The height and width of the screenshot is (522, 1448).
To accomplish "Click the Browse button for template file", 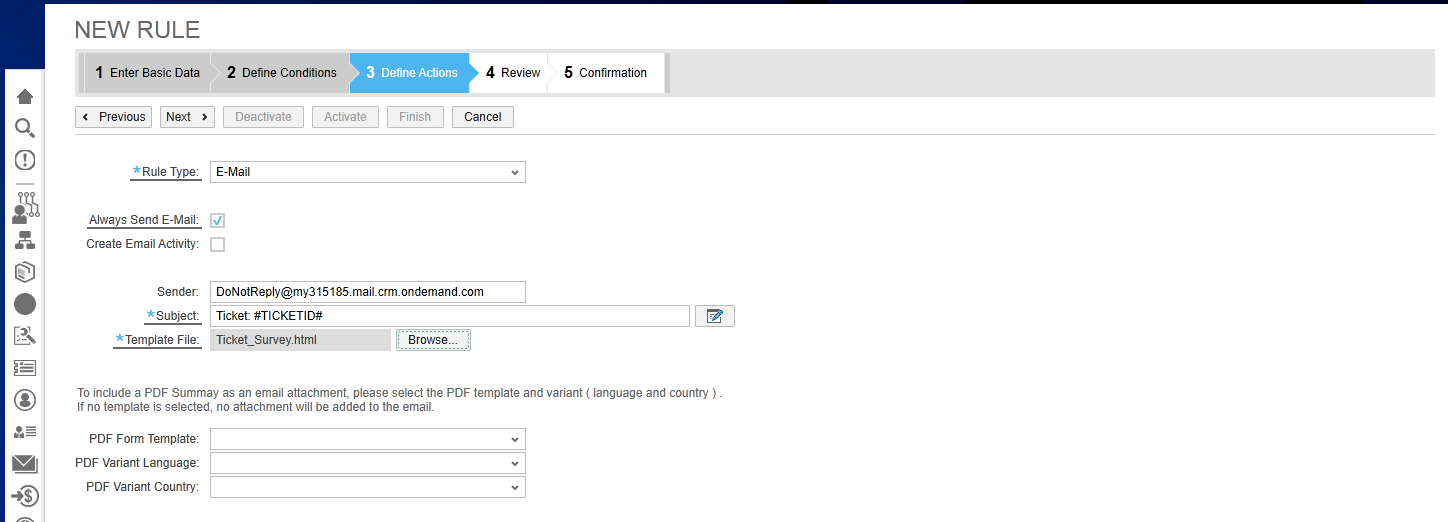I will (x=433, y=340).
